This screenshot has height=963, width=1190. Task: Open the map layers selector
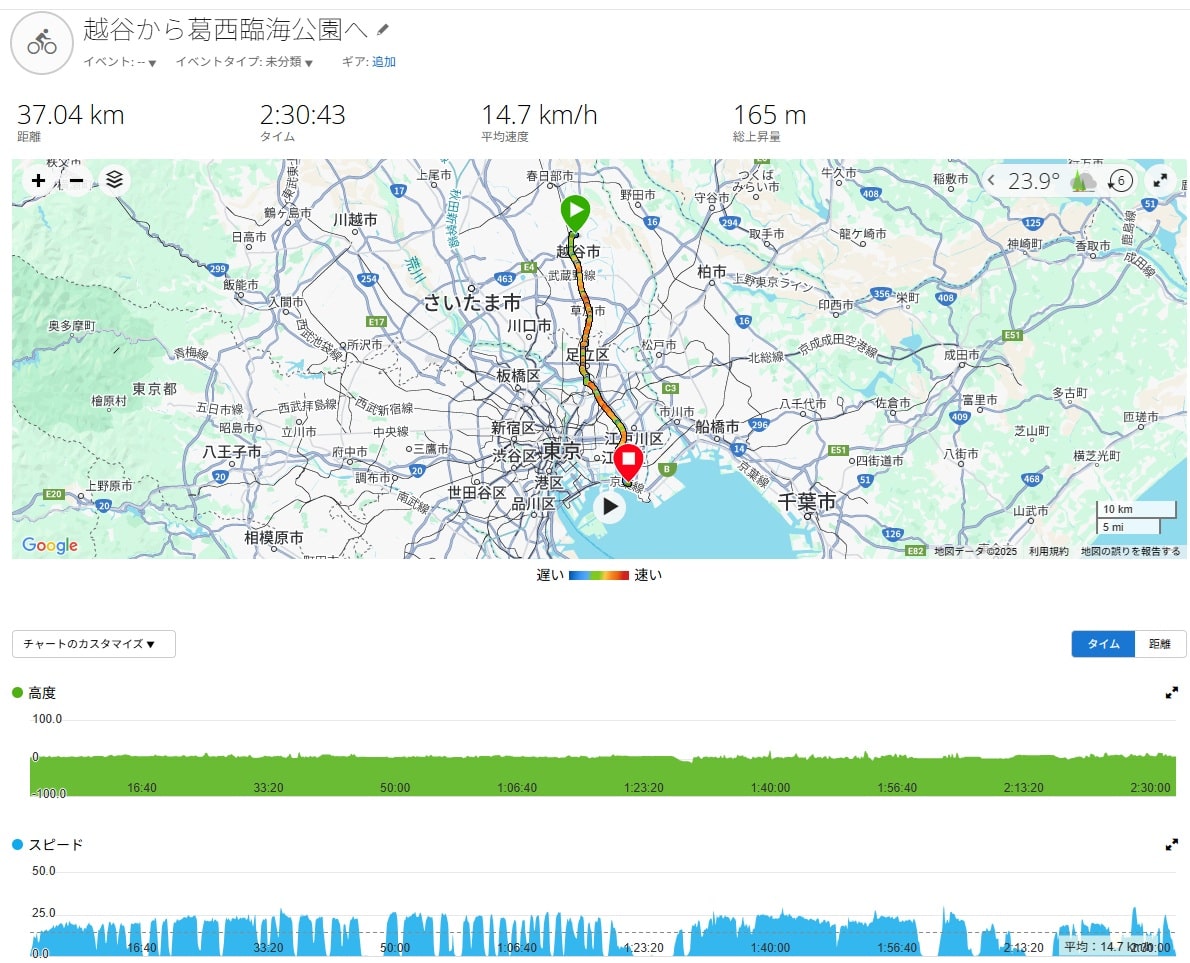[115, 181]
